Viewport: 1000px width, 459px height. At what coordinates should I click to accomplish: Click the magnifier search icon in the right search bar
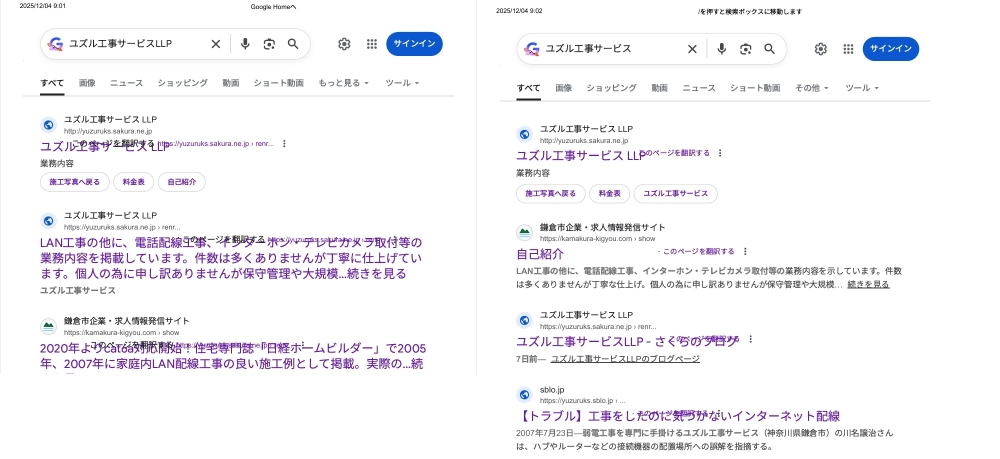click(770, 49)
